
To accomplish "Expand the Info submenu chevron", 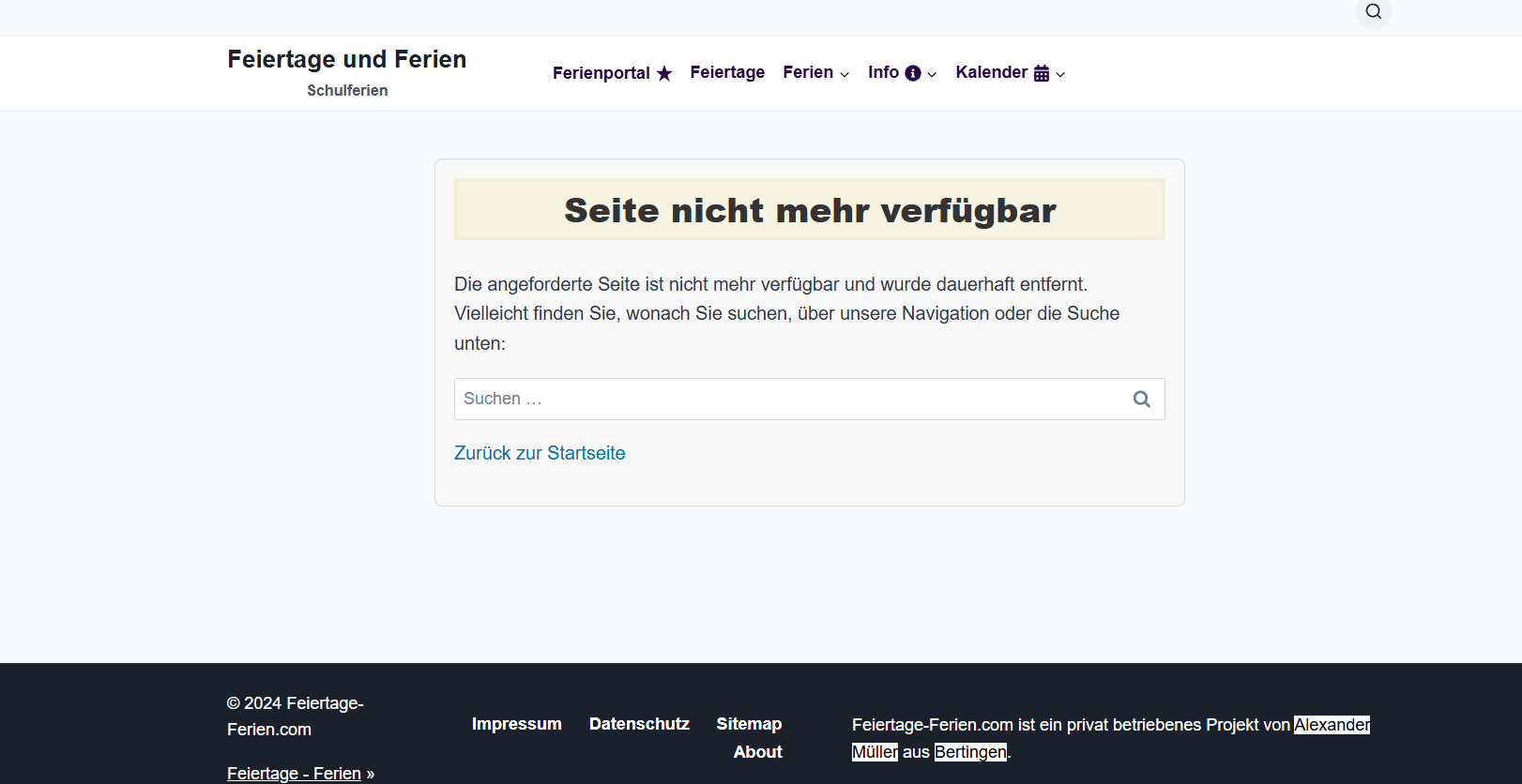I will (x=932, y=74).
